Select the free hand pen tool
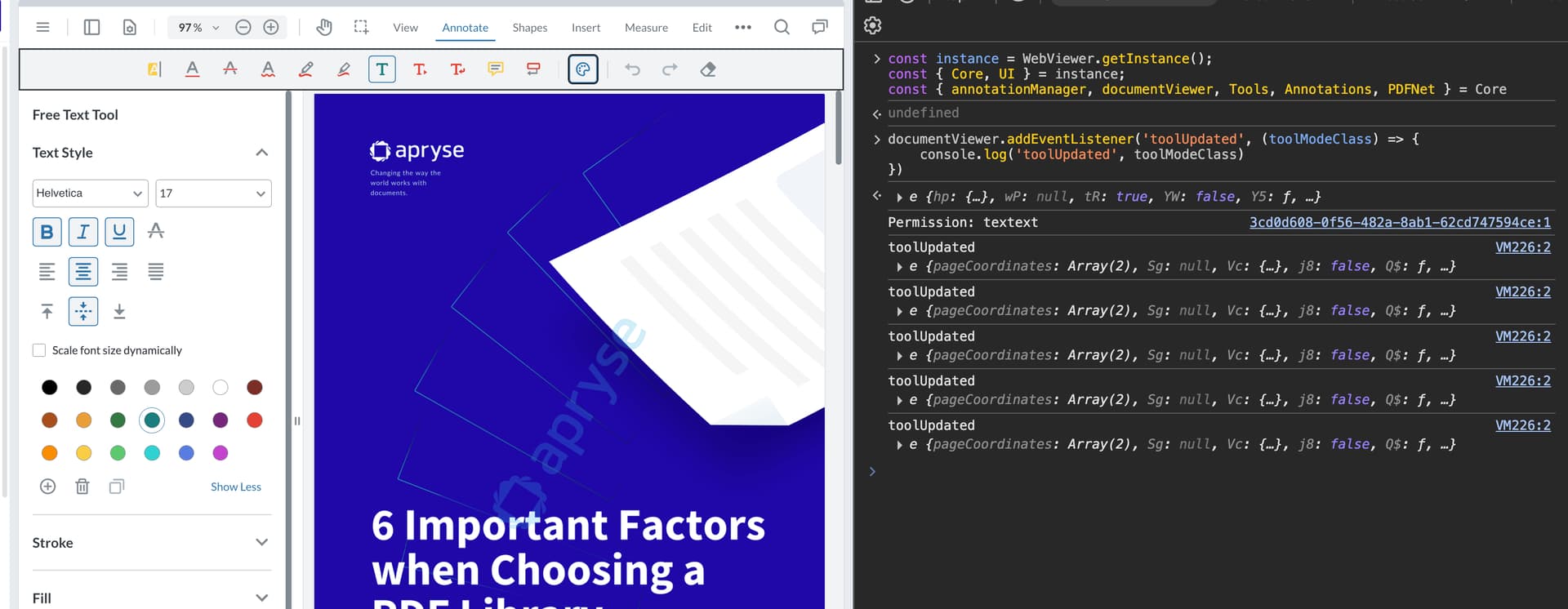Viewport: 1568px width, 609px height. [306, 69]
